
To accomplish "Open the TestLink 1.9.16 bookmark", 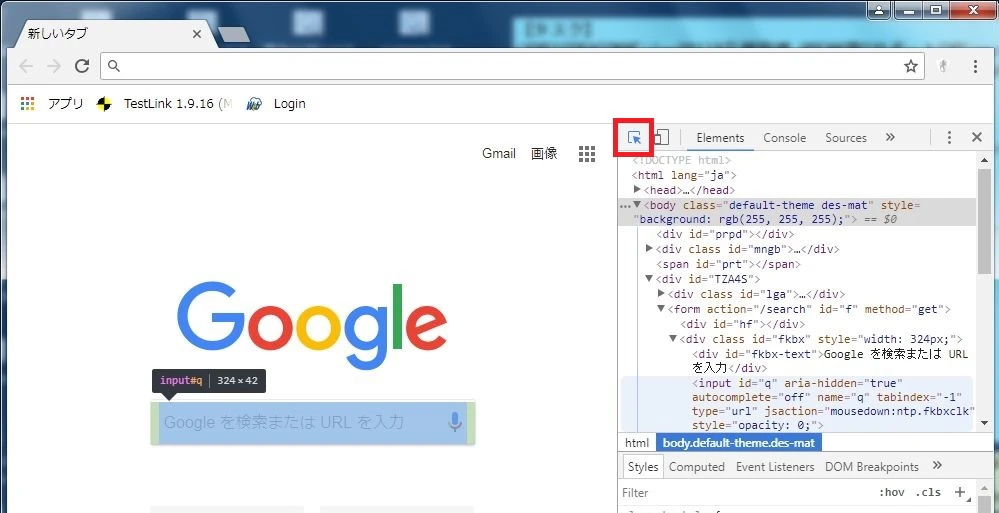I will (164, 104).
